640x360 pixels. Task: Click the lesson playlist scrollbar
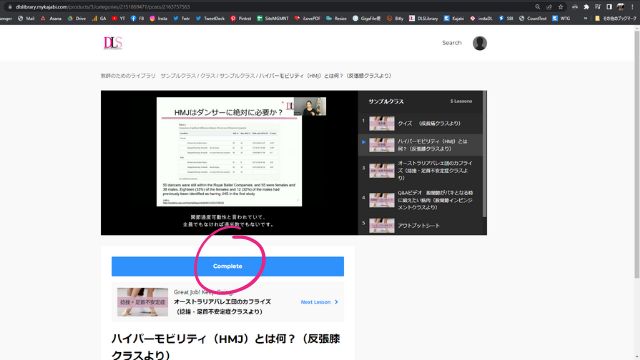(x=484, y=154)
